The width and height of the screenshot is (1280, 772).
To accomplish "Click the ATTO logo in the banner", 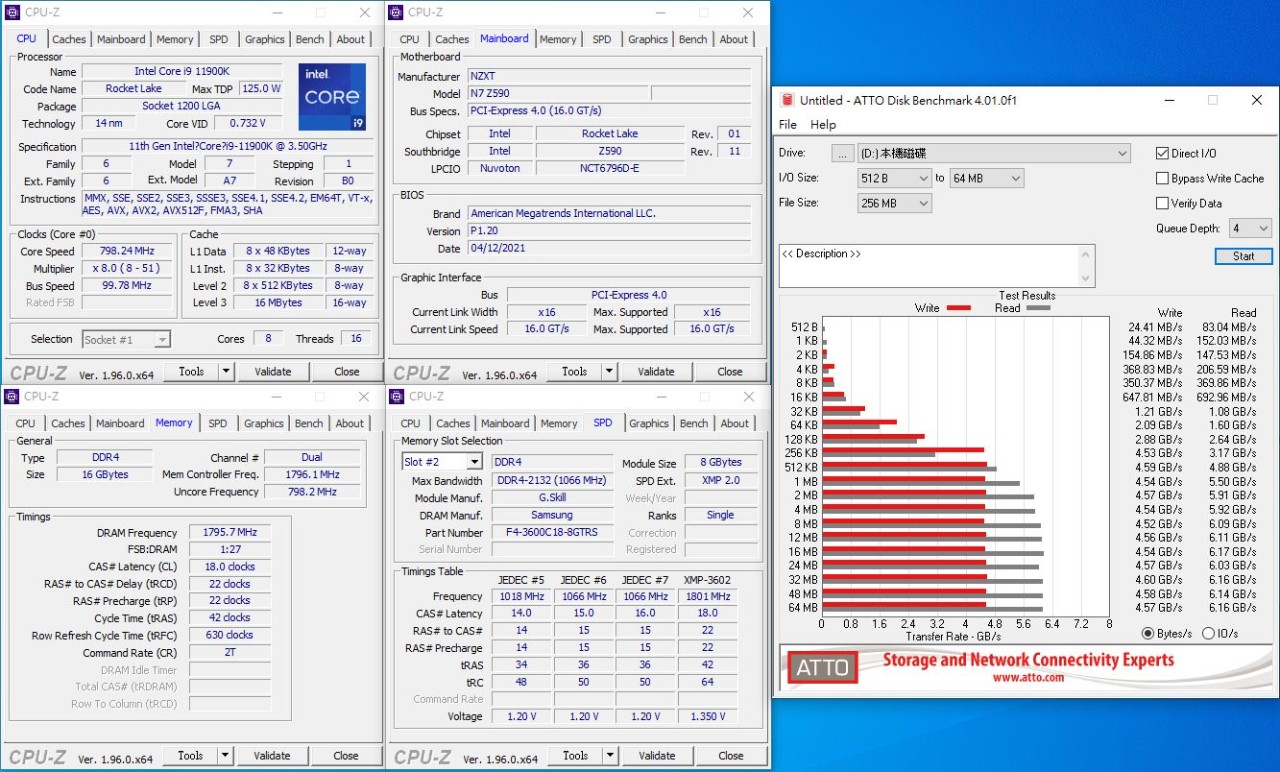I will click(822, 668).
